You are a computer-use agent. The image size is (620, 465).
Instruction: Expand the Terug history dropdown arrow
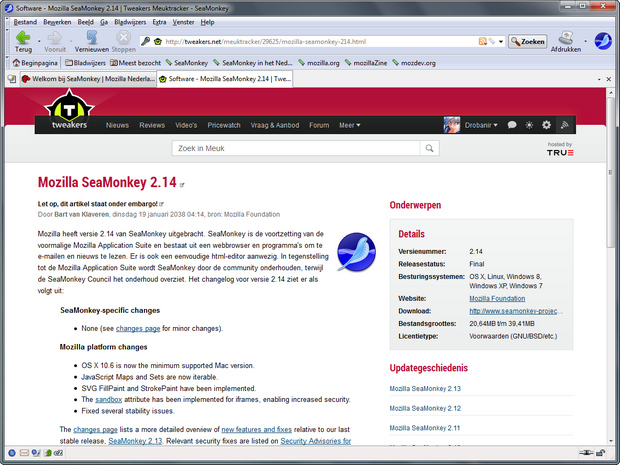(x=39, y=41)
